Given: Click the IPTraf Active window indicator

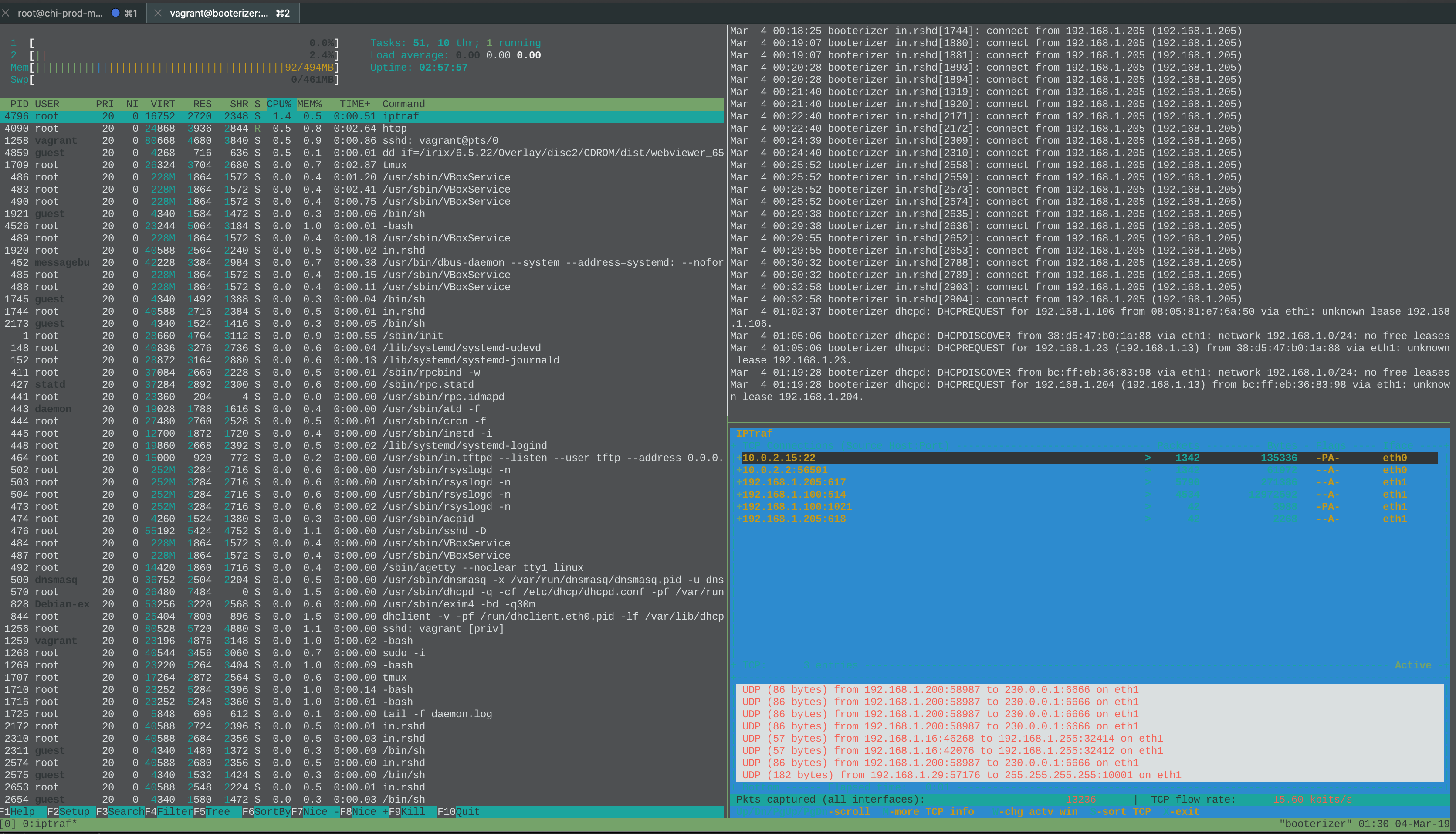Looking at the screenshot, I should [1413, 665].
